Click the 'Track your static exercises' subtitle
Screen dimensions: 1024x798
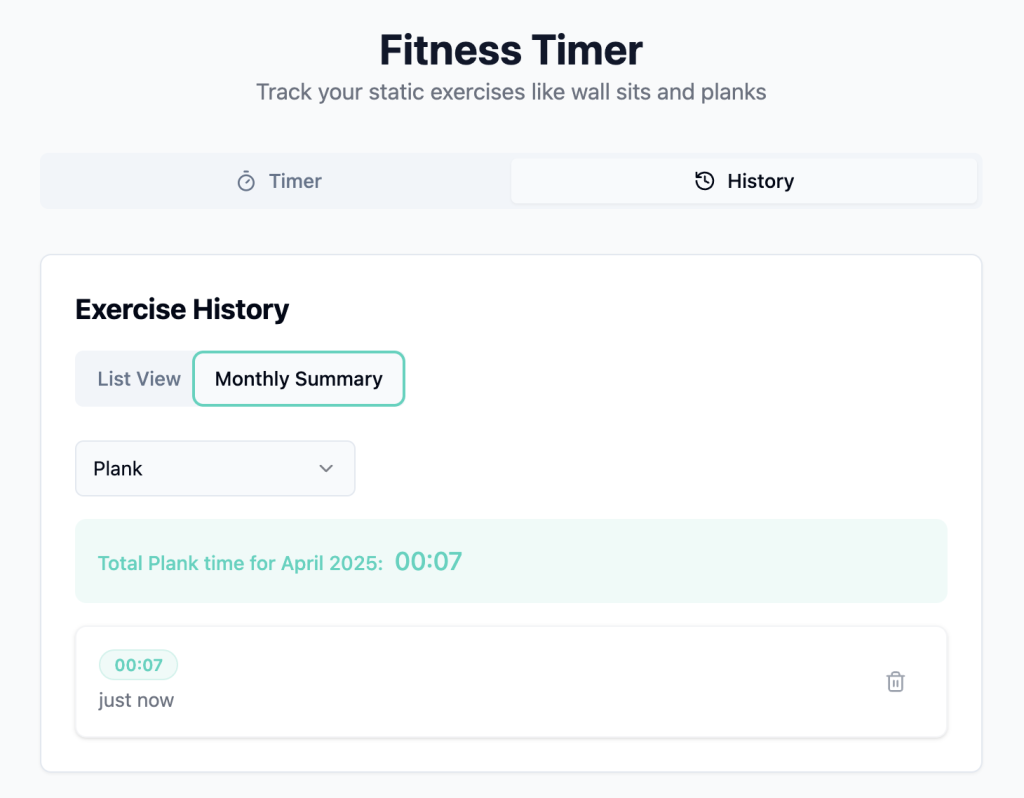tap(511, 92)
